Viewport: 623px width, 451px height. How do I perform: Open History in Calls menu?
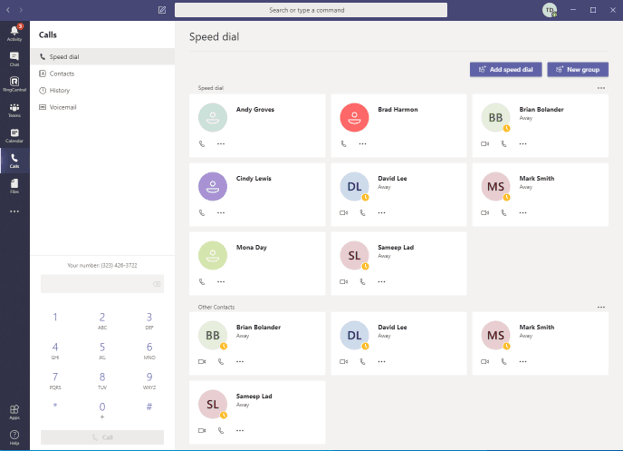[x=103, y=91]
